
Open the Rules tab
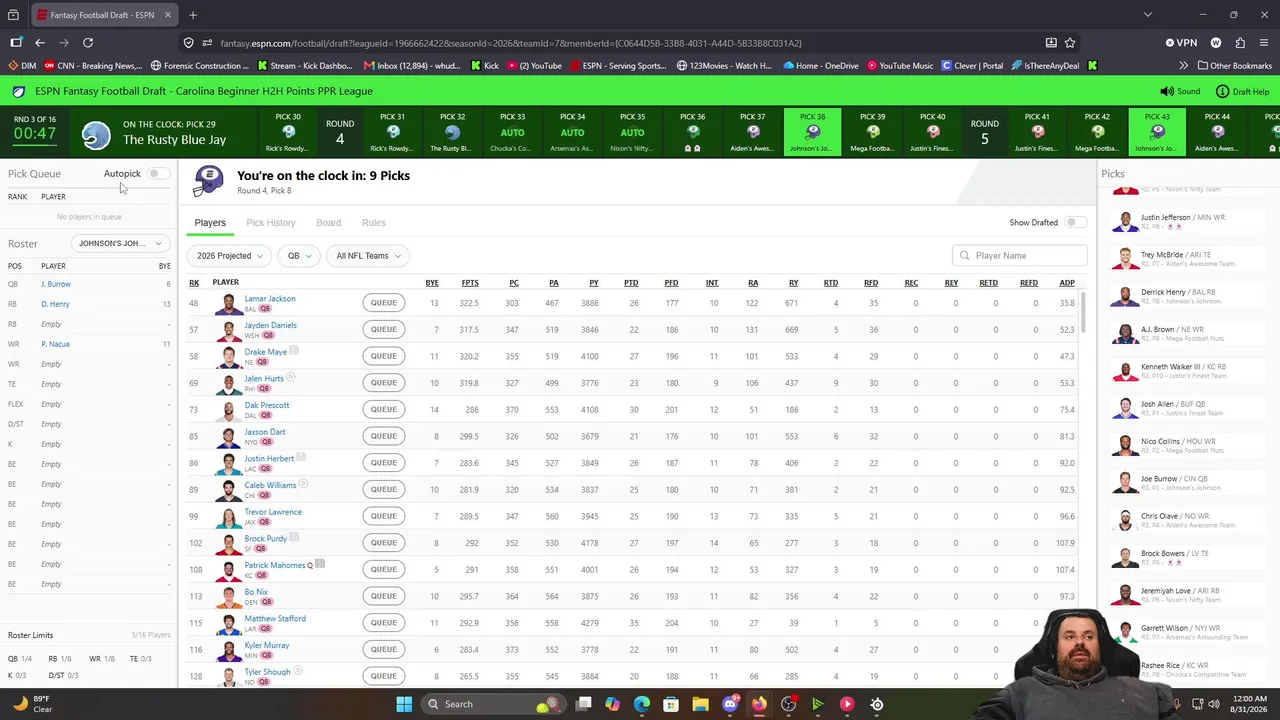373,223
